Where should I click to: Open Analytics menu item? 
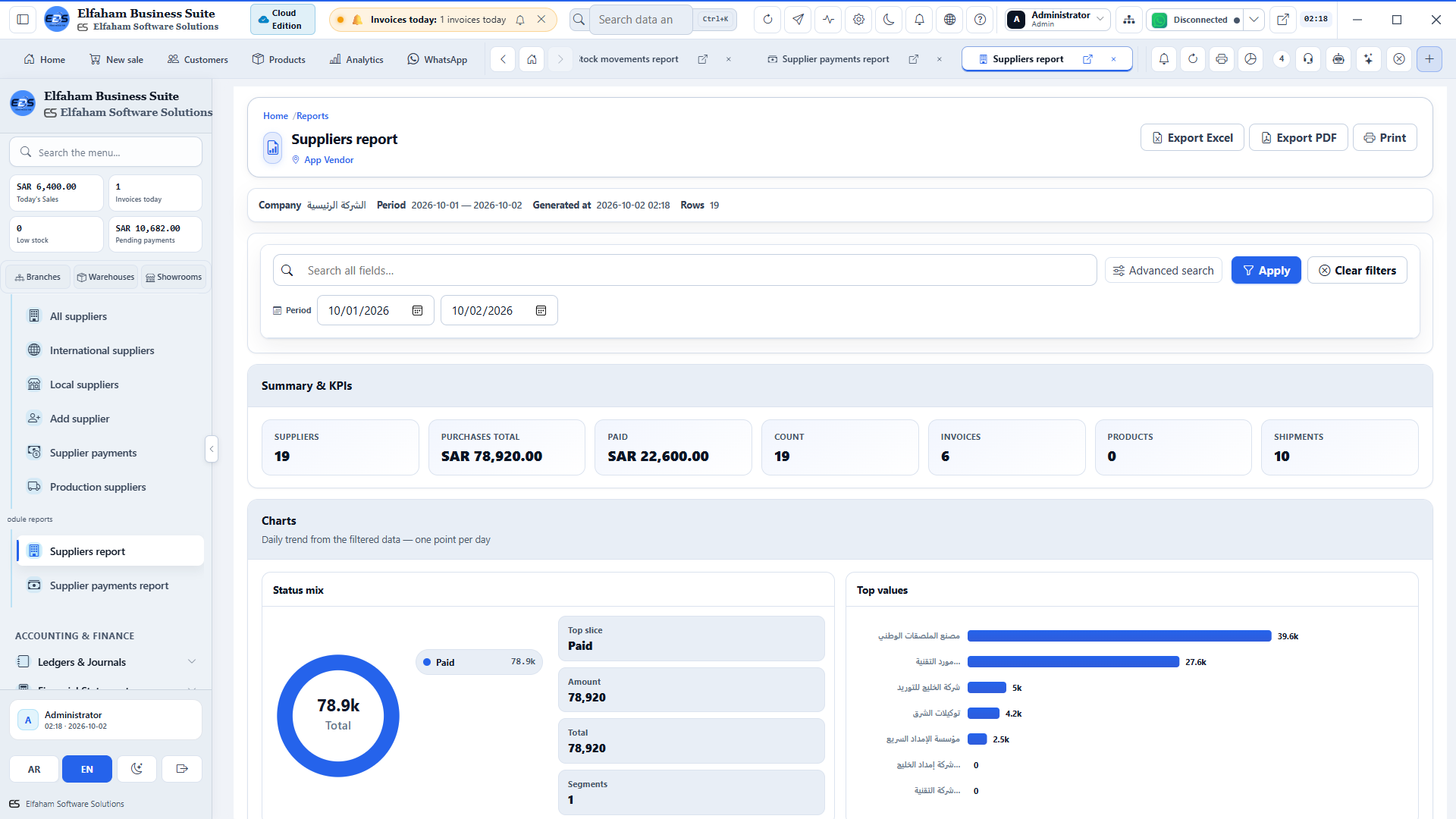(x=356, y=59)
